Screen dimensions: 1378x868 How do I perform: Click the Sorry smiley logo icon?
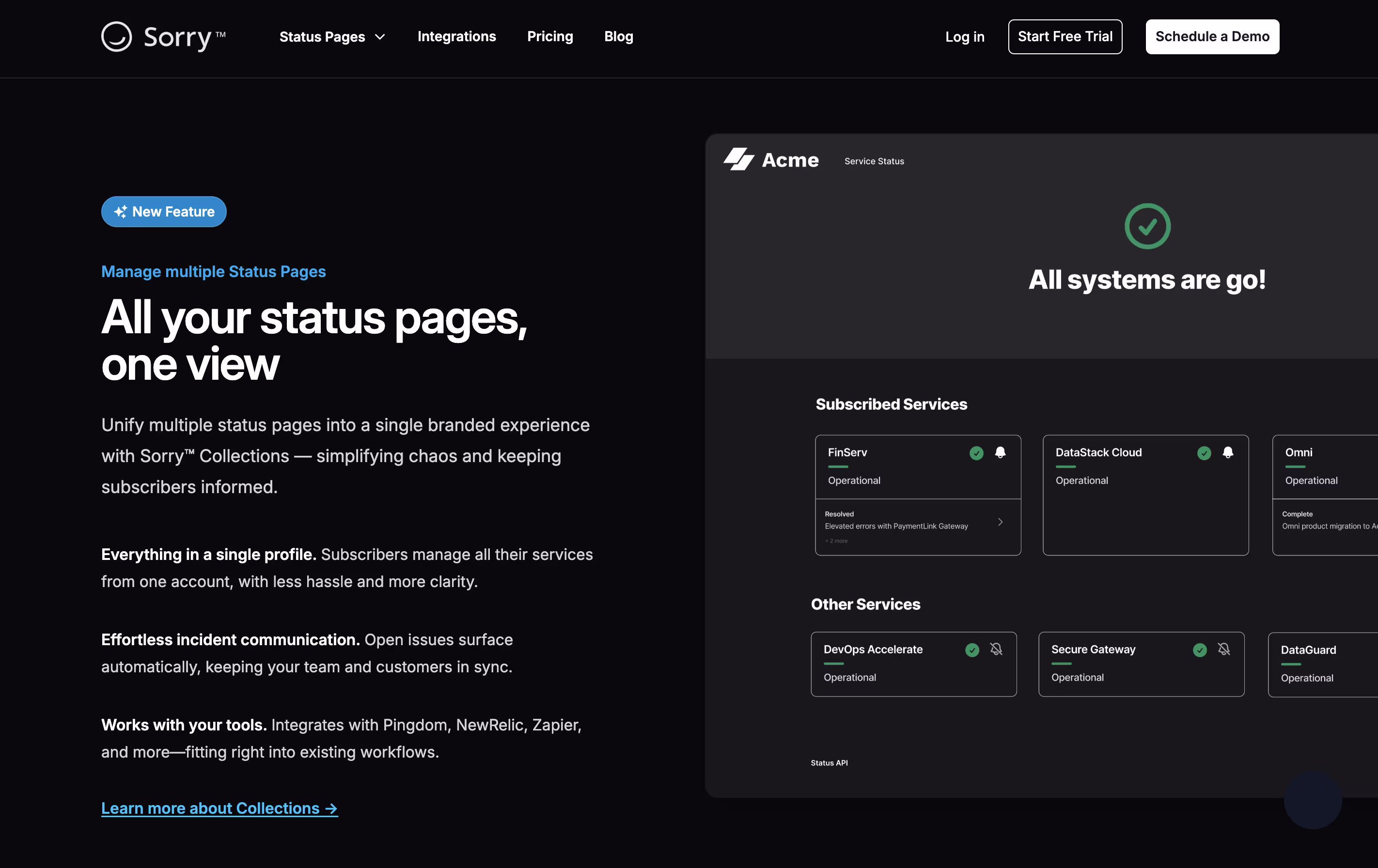[x=116, y=37]
